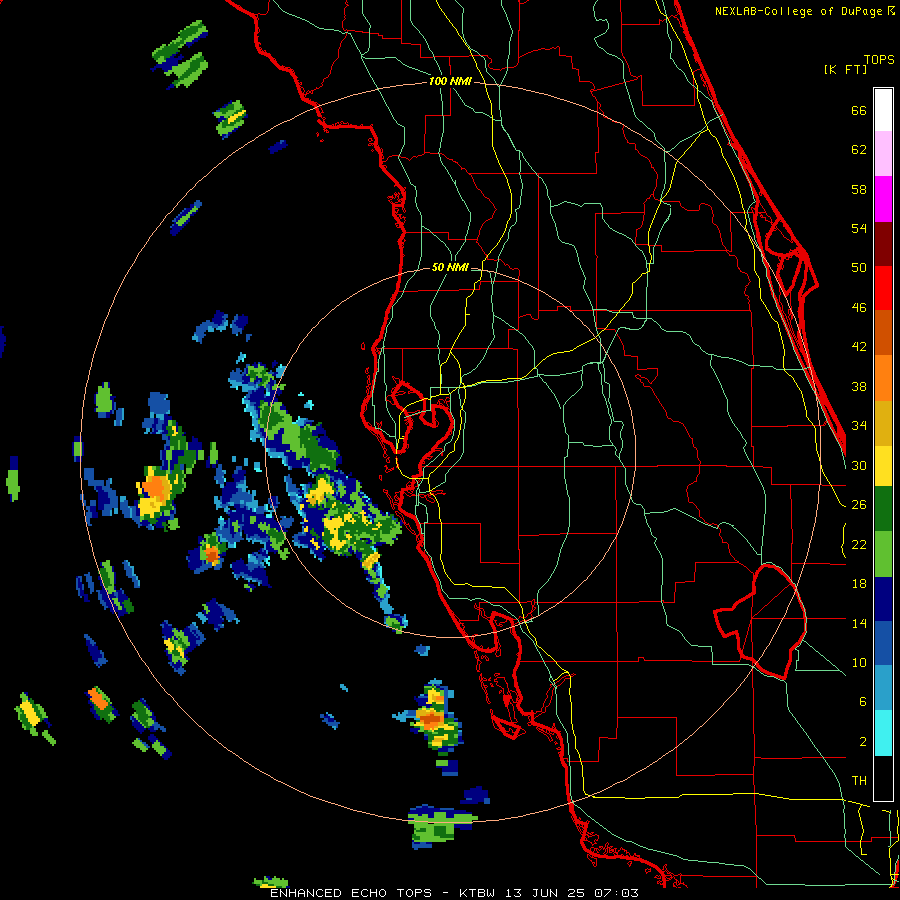Click the legend value 2
Image resolution: width=900 pixels, height=900 pixels.
(862, 742)
